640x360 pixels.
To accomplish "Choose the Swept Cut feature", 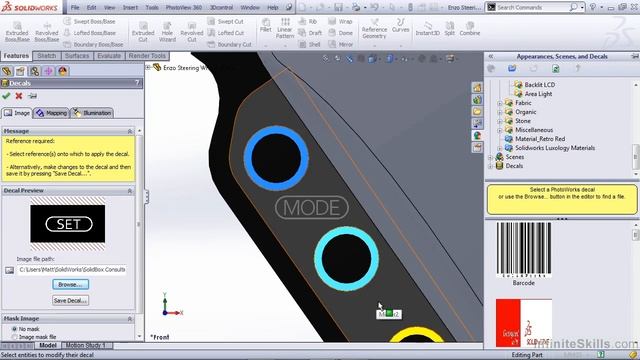I will click(225, 21).
